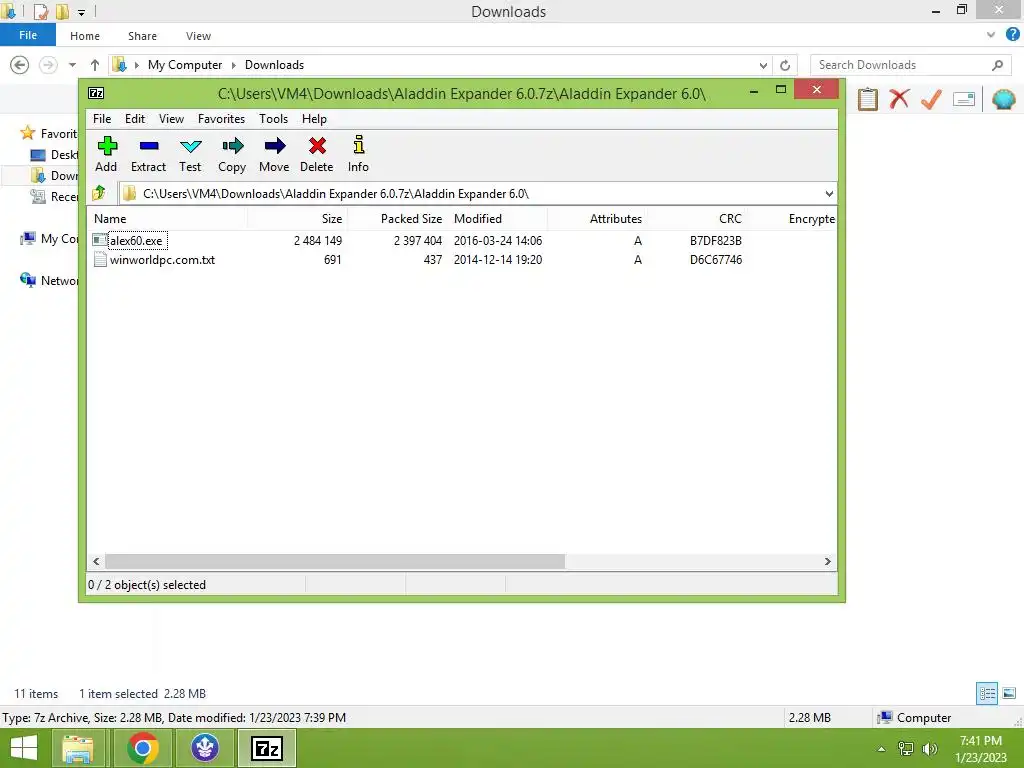This screenshot has height=768, width=1024.
Task: Expand the My Computer breadcrumb arrow
Action: [x=233, y=65]
